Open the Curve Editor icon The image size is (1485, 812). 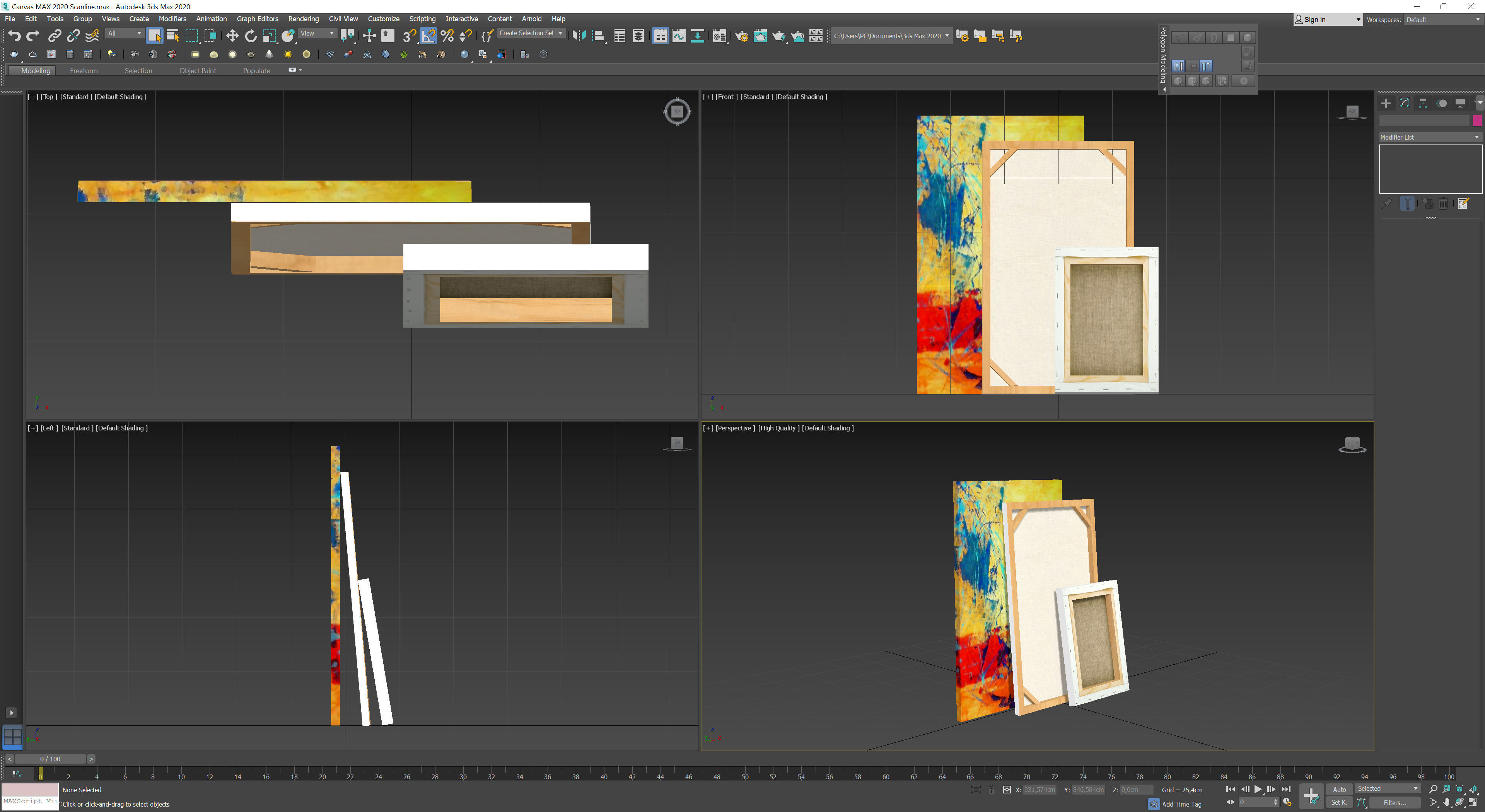point(679,36)
